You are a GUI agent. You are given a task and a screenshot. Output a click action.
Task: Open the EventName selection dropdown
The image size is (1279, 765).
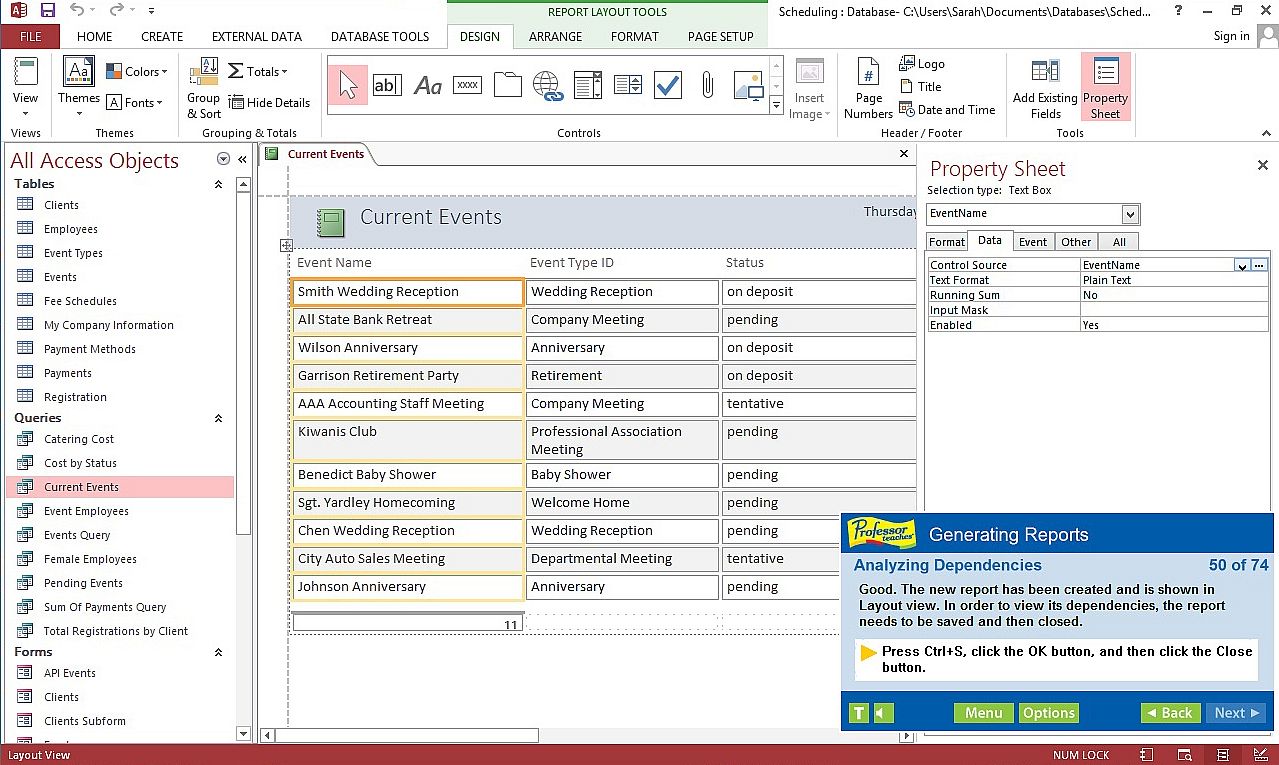click(x=1130, y=214)
